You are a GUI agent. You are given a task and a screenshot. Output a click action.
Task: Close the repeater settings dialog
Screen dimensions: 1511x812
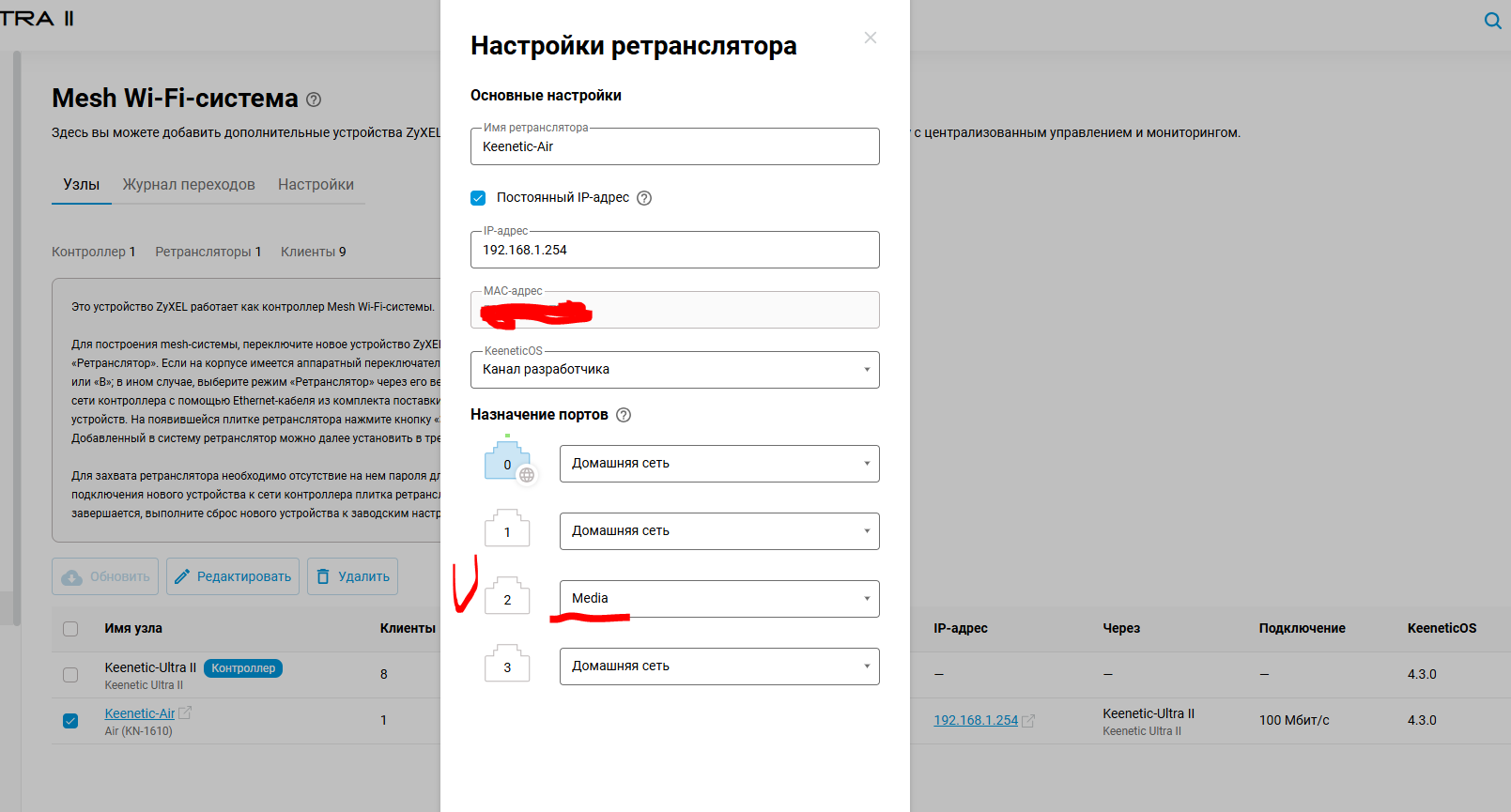point(871,38)
